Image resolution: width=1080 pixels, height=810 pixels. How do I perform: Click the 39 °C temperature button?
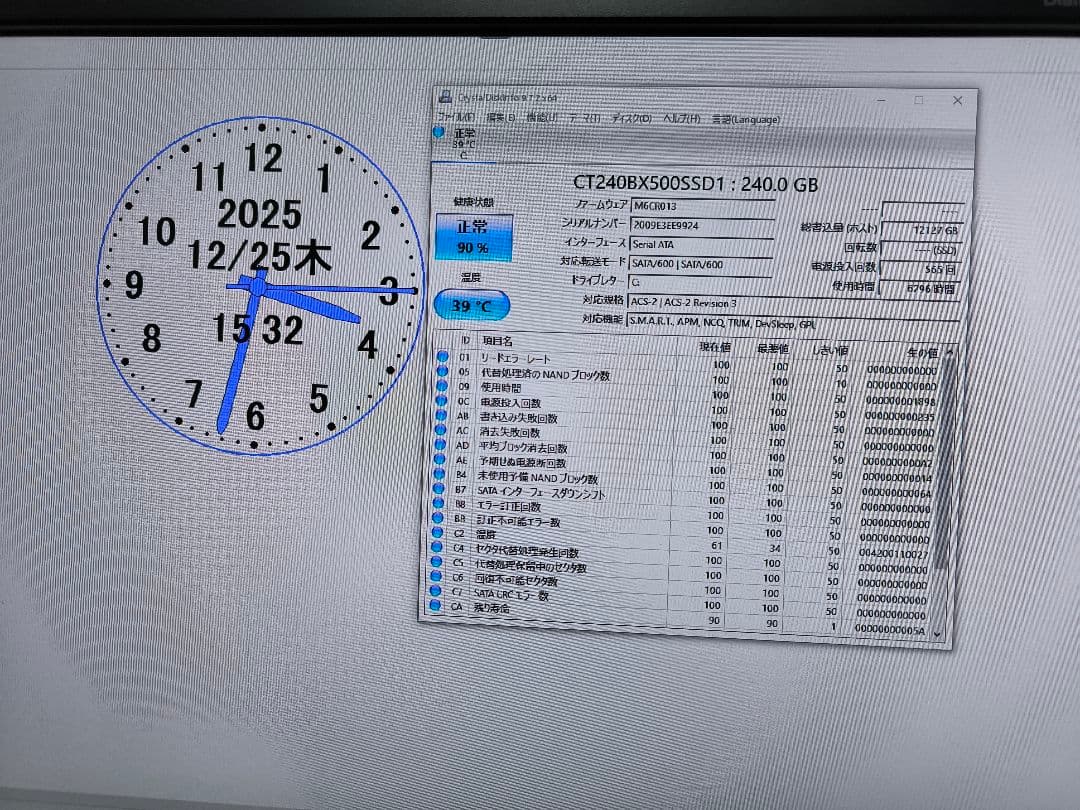click(471, 306)
